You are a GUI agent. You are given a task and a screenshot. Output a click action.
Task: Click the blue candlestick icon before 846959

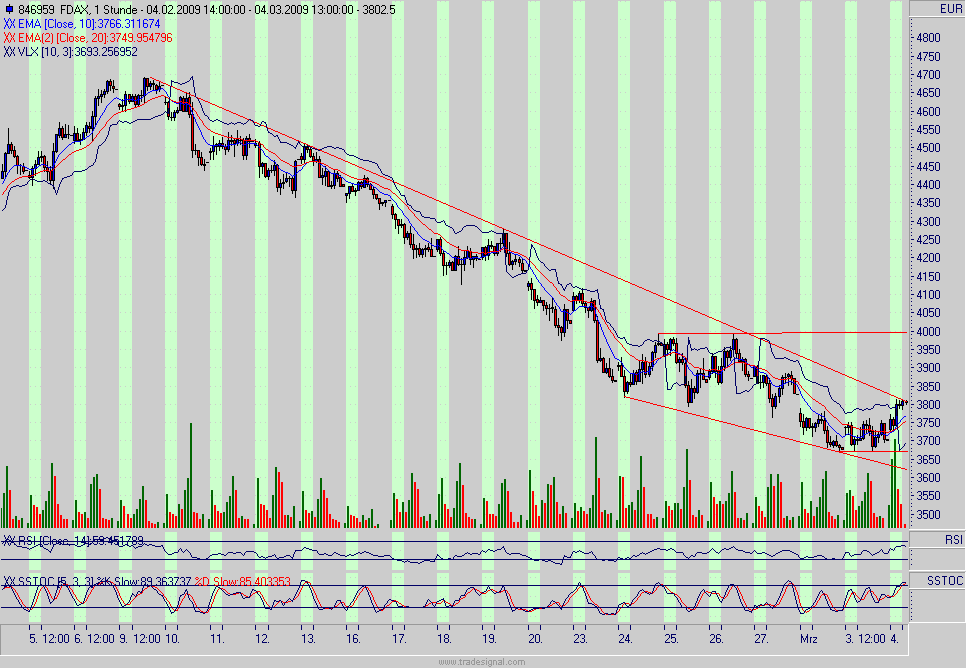tap(8, 10)
